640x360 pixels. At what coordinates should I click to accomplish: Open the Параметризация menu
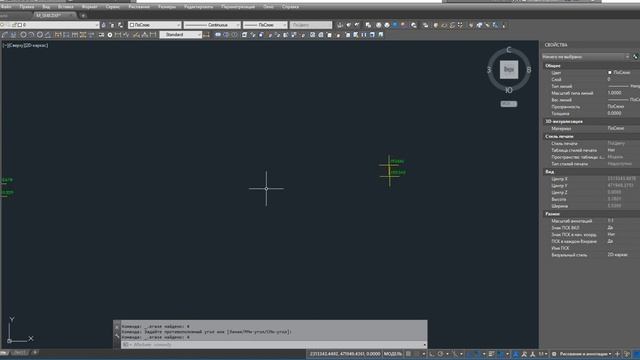[238, 7]
